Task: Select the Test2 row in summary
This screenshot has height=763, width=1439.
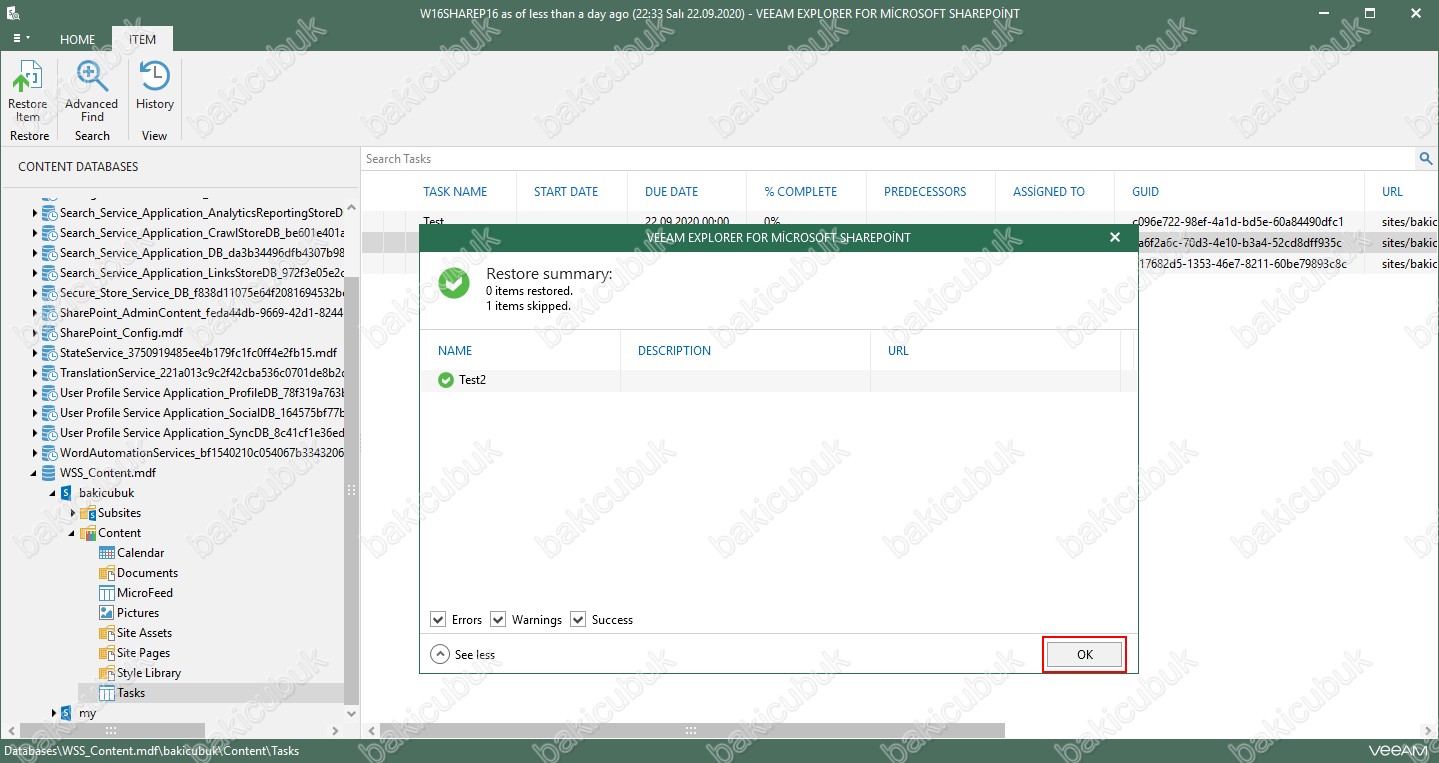Action: (x=778, y=380)
